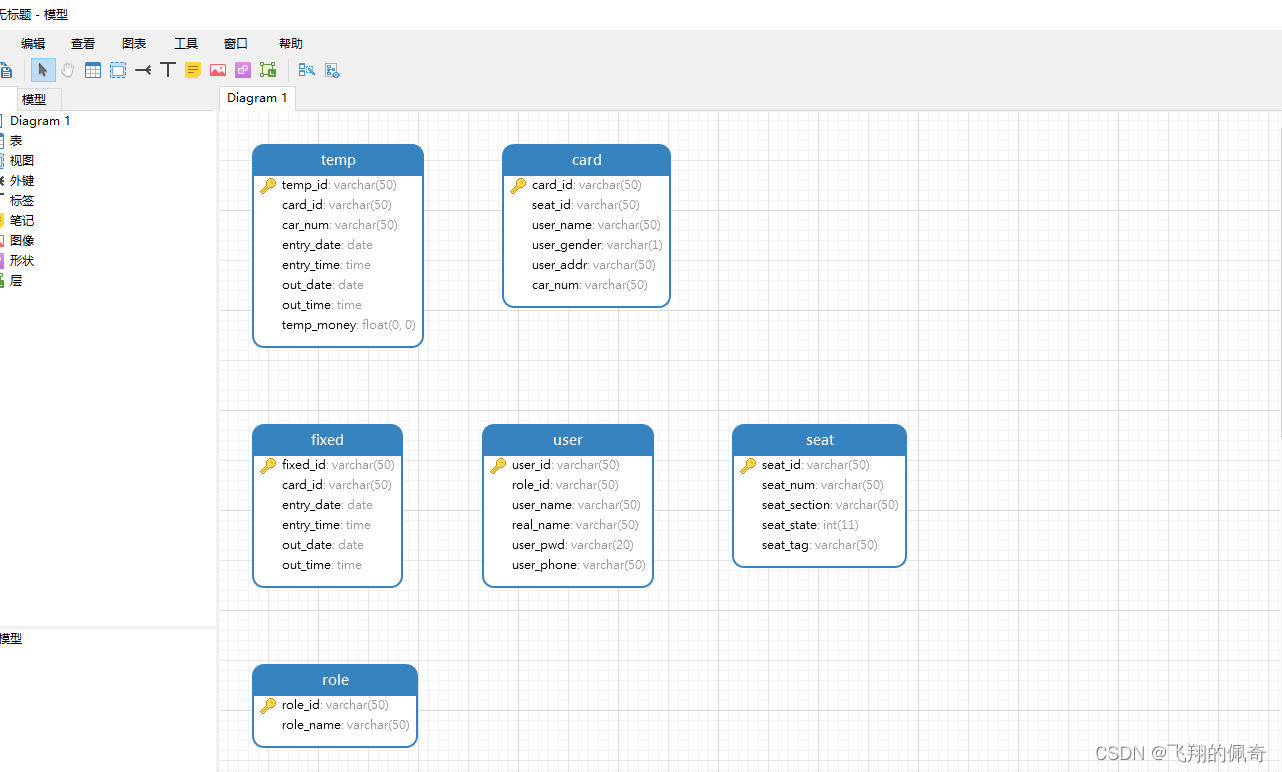Choose the new view tool
The image size is (1282, 772).
(x=118, y=70)
